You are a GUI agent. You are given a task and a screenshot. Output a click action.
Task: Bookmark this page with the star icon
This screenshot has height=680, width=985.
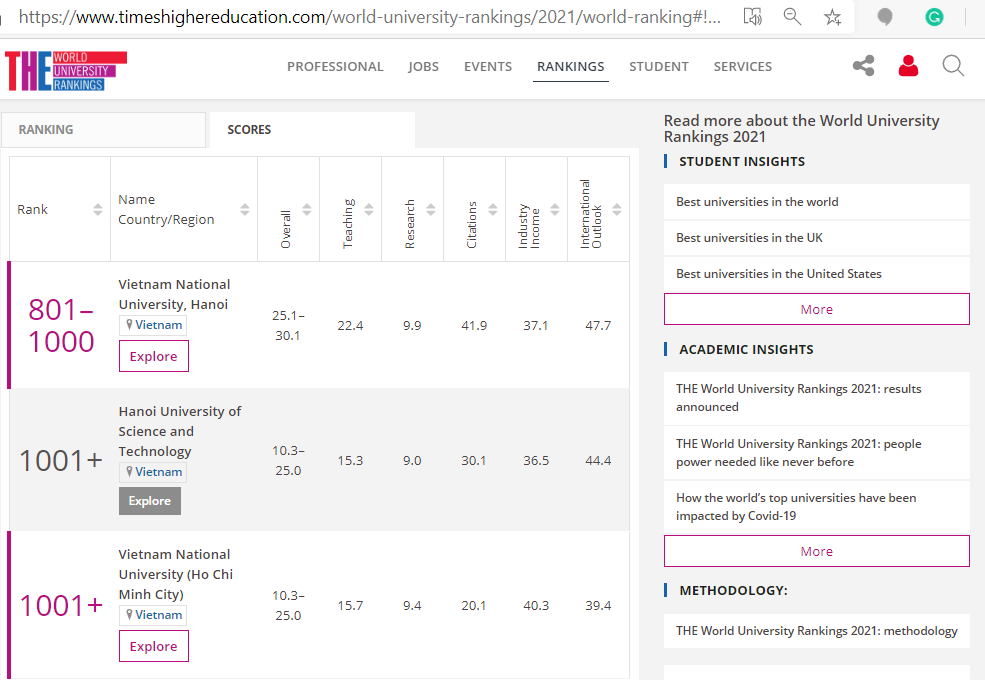point(832,17)
